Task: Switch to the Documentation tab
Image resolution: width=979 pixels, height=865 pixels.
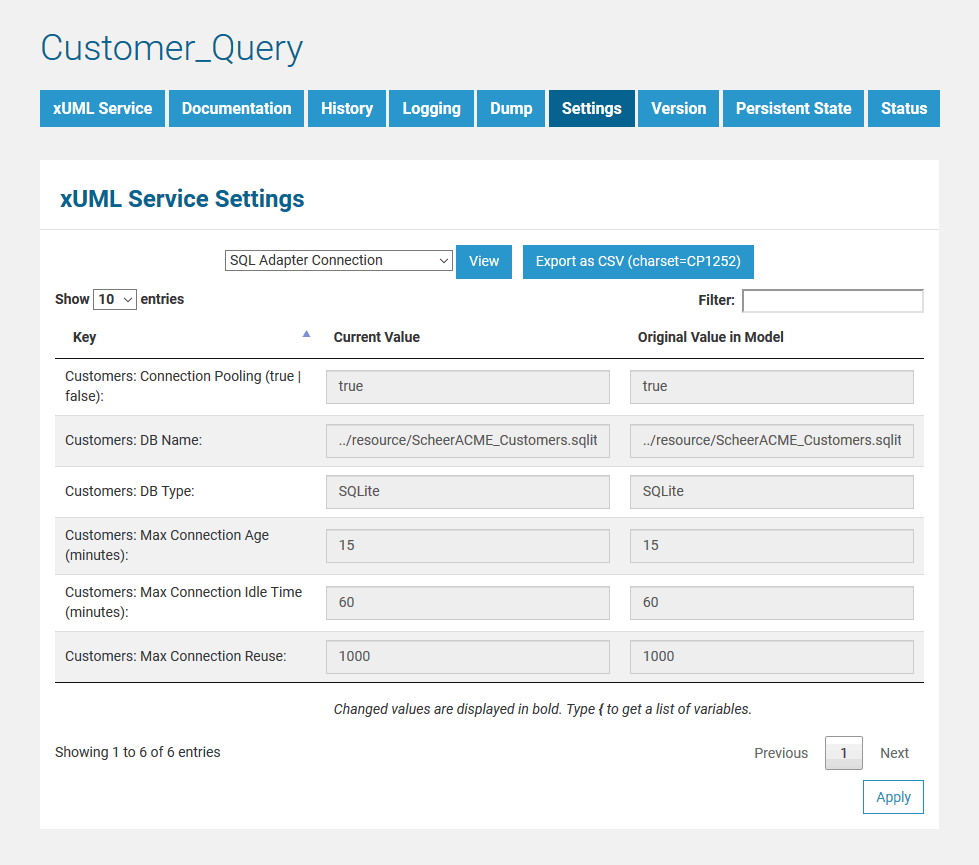Action: click(236, 108)
